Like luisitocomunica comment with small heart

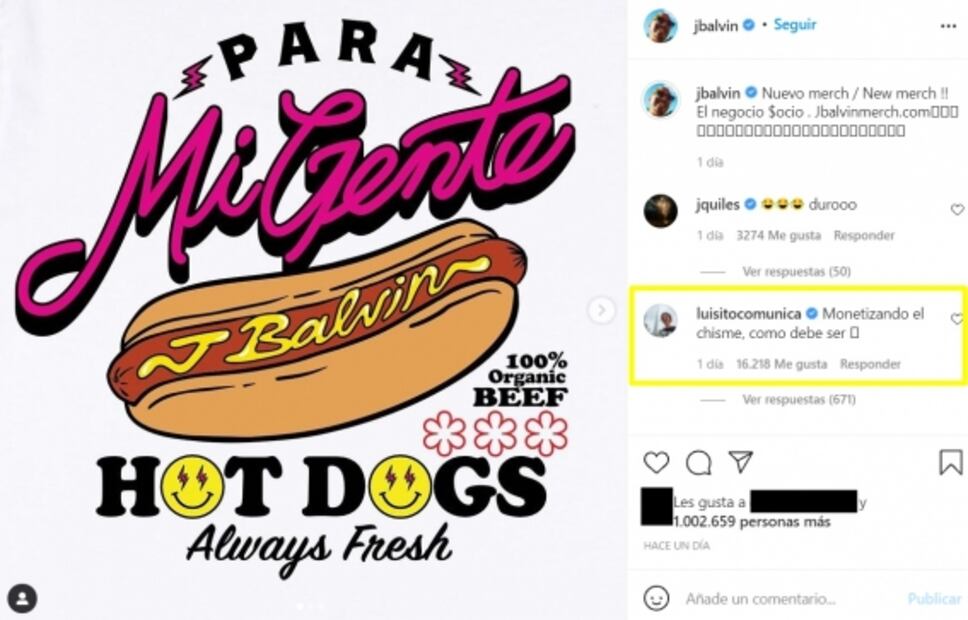(957, 319)
